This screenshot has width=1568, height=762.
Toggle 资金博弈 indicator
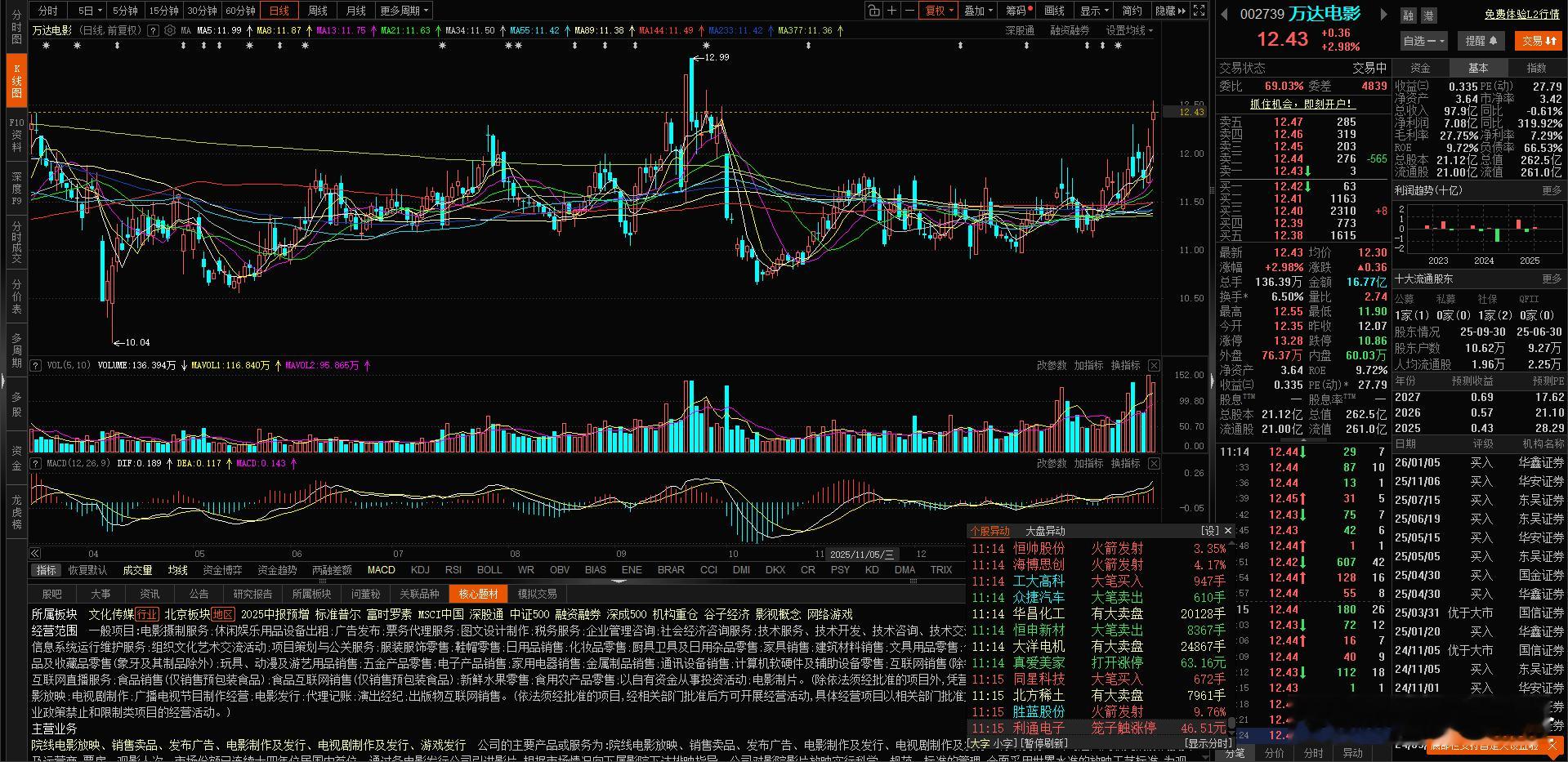coord(222,570)
